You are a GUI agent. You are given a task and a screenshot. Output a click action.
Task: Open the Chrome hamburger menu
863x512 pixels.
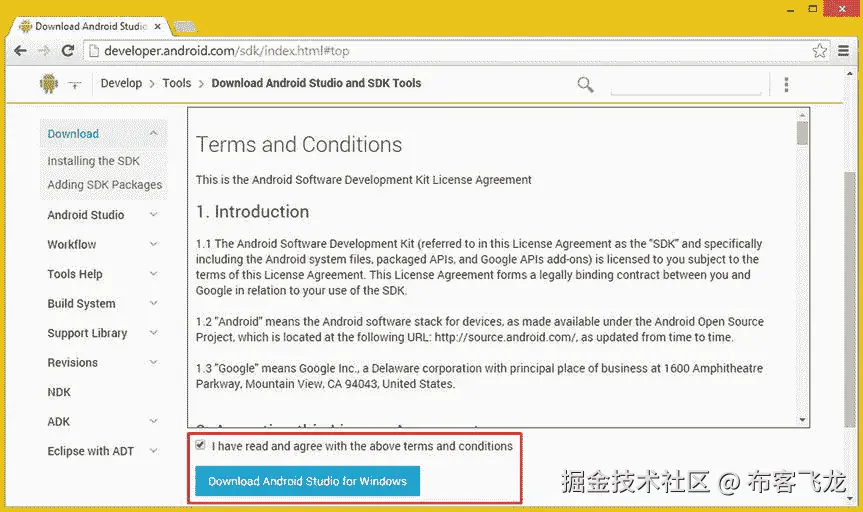tap(843, 51)
